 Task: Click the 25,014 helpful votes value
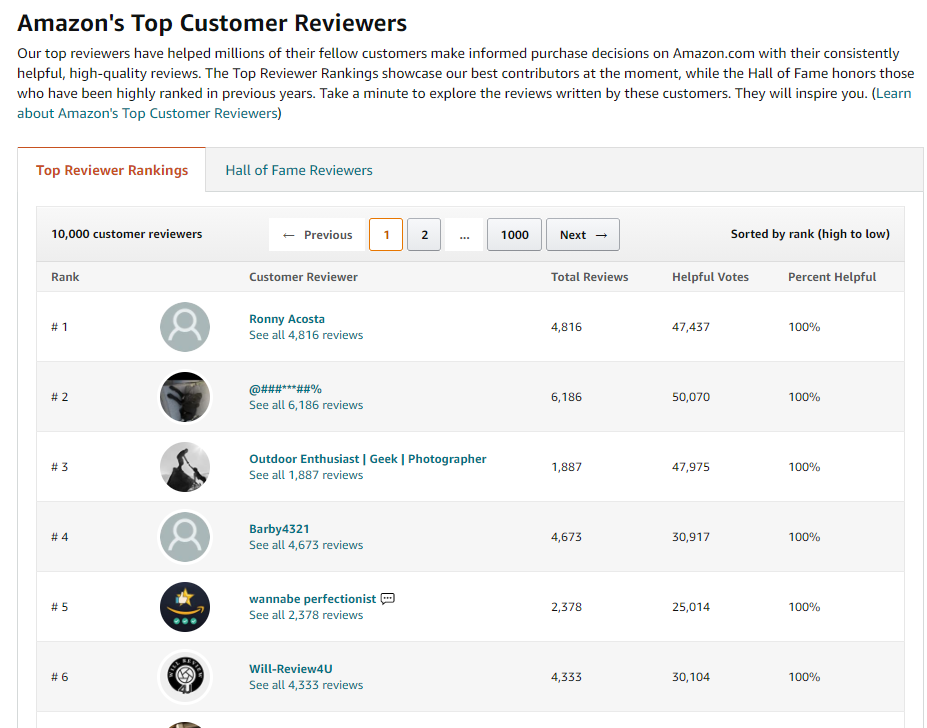(x=691, y=607)
